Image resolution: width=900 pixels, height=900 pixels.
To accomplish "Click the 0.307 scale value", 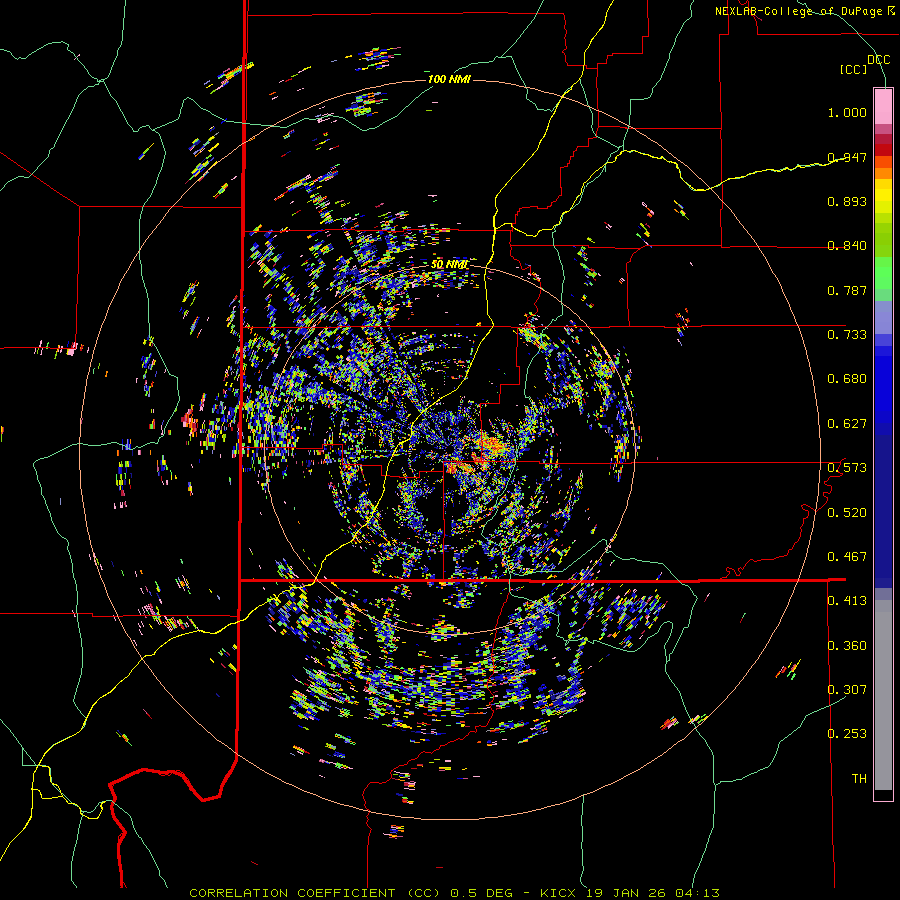I will pos(847,690).
